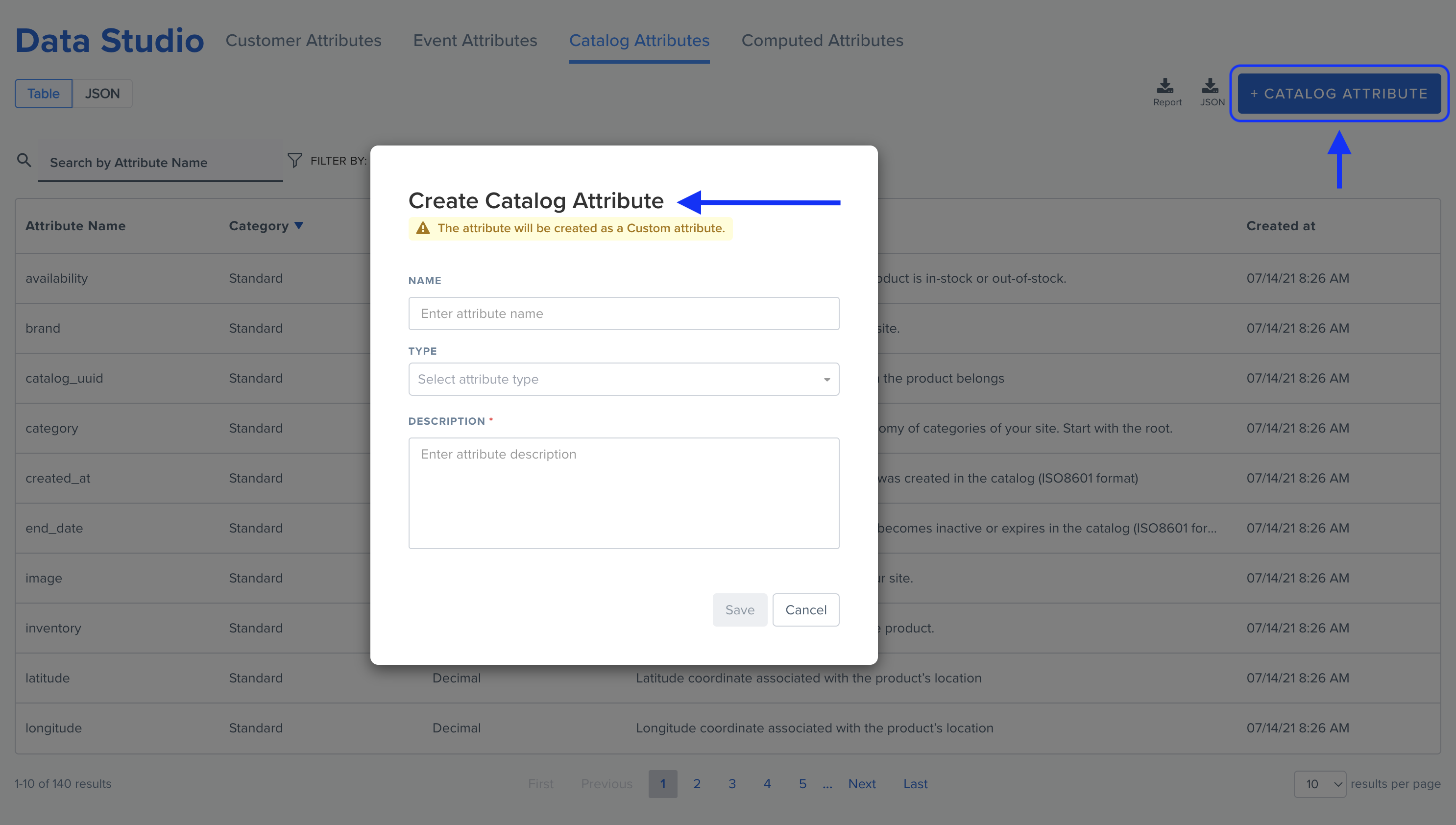The height and width of the screenshot is (825, 1456).
Task: Go to page 4
Action: coord(767,784)
